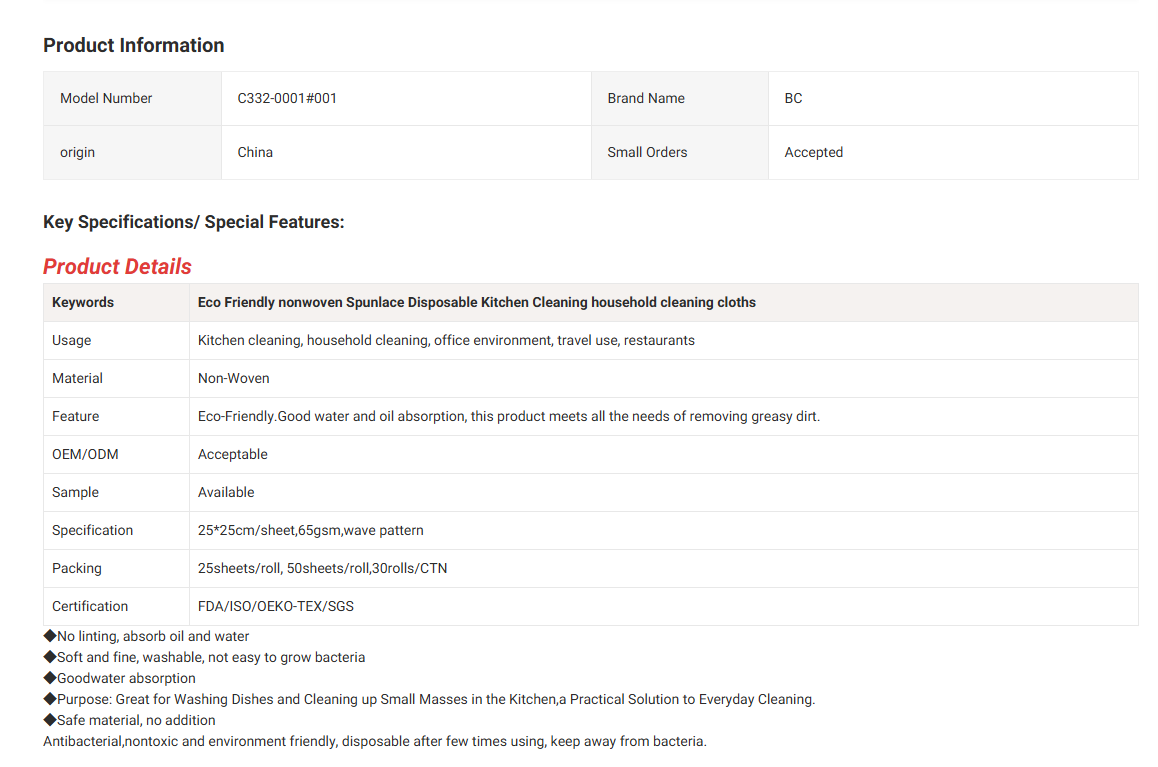The width and height of the screenshot is (1158, 767).
Task: Click the Small Orders Accepted cell
Action: coord(813,152)
